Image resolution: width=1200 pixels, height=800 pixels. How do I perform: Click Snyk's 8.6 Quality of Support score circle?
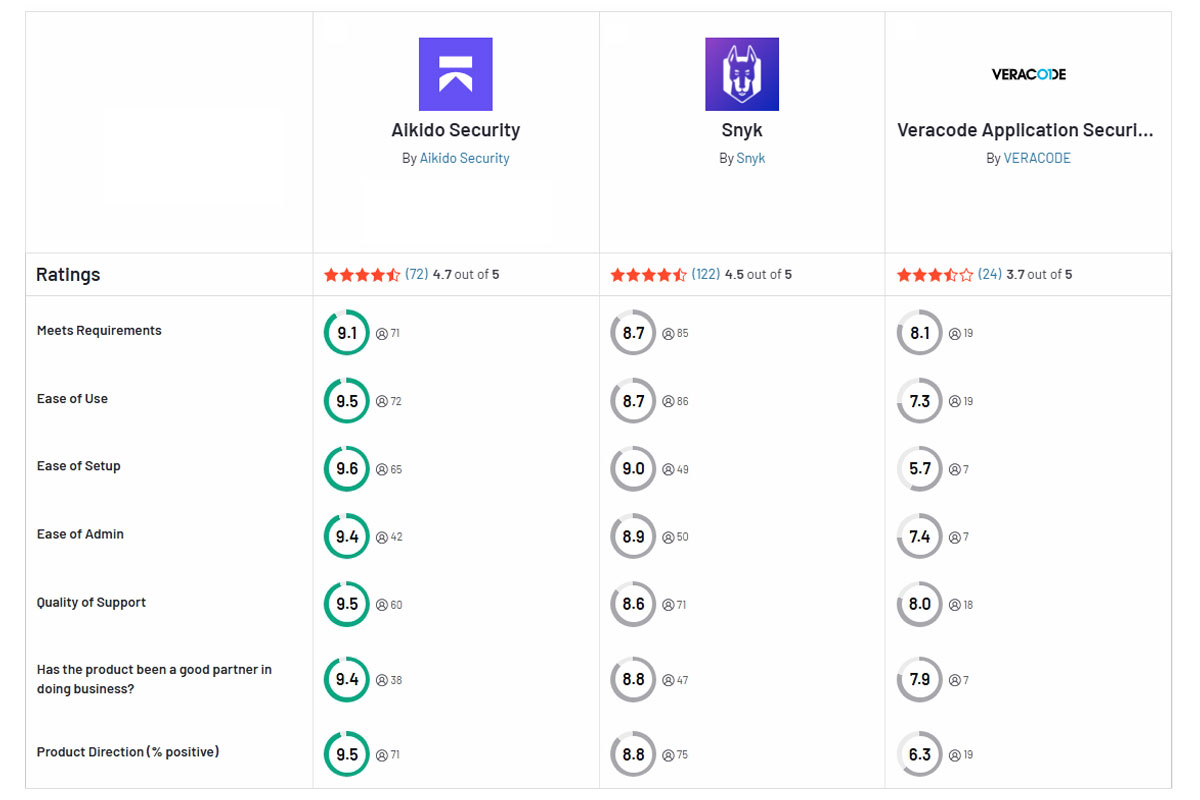tap(634, 604)
